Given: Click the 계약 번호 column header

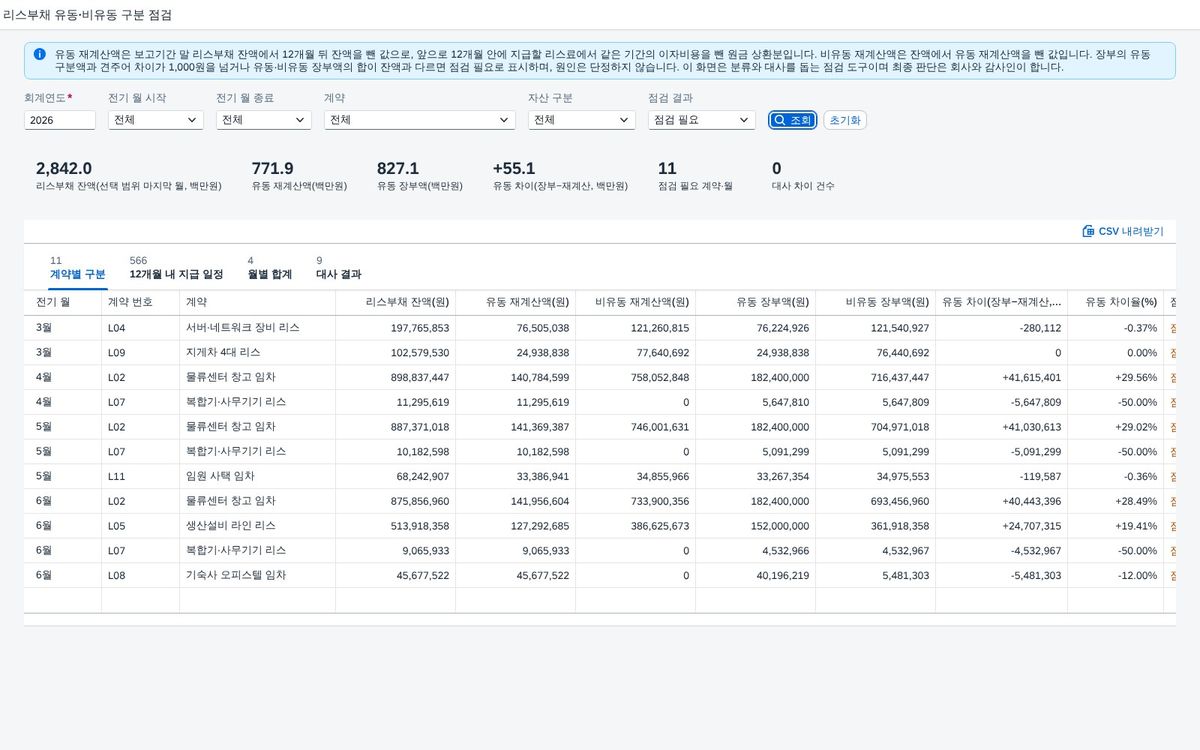Looking at the screenshot, I should click(x=140, y=302).
